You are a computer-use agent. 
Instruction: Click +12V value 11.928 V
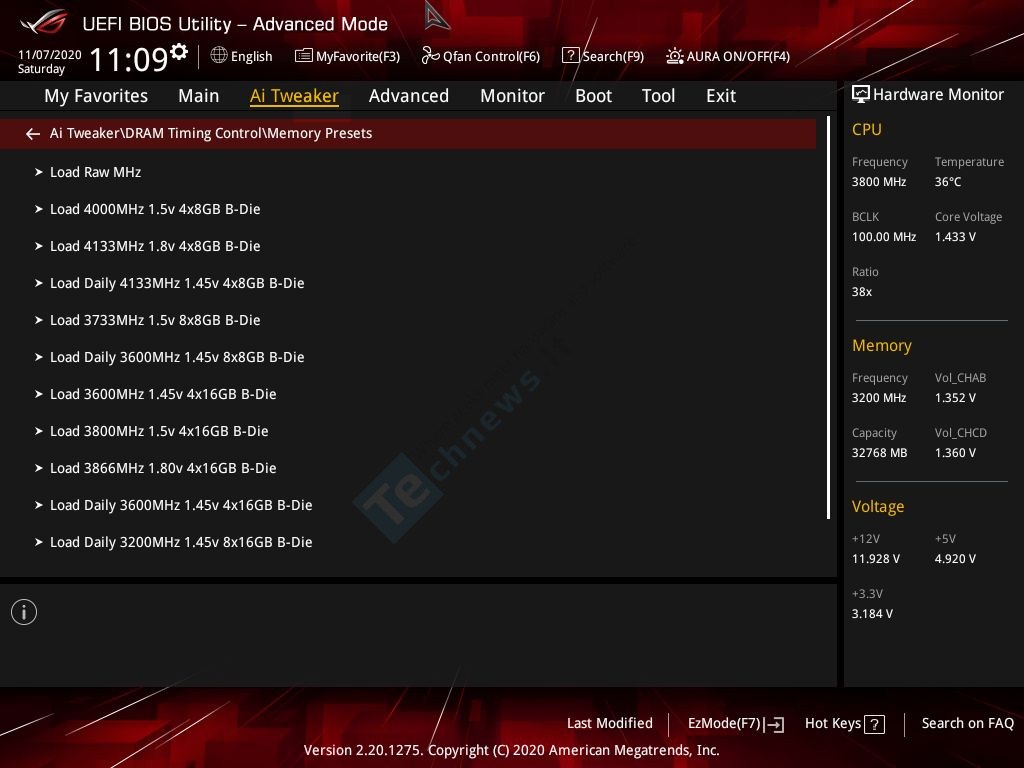pos(875,559)
